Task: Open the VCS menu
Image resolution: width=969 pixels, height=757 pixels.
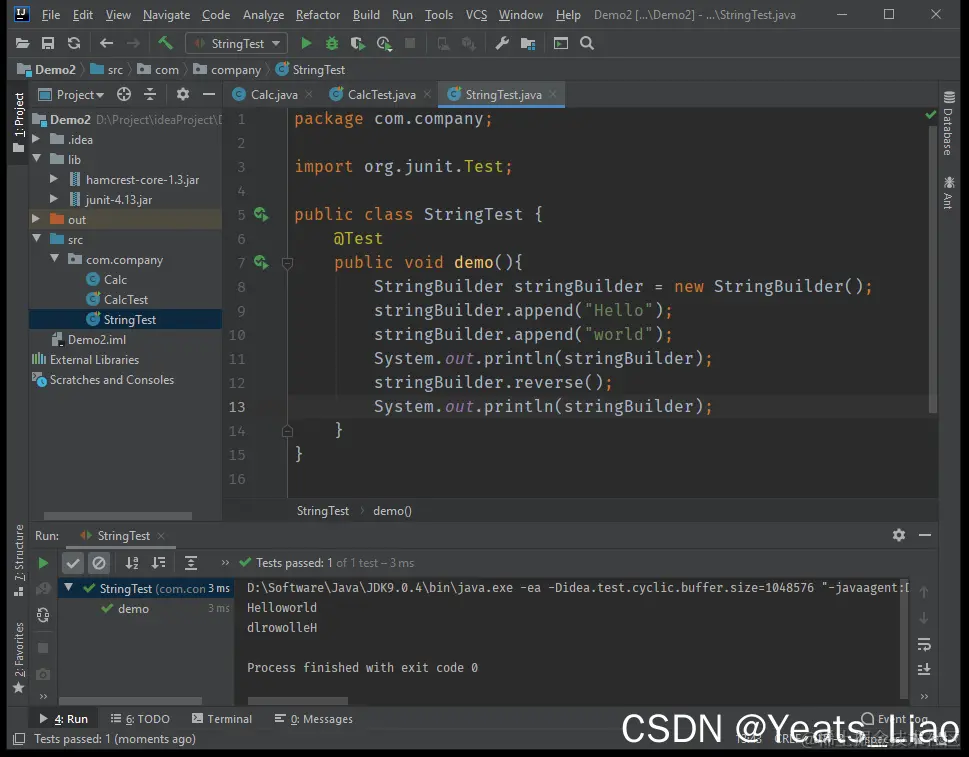Action: (x=476, y=15)
